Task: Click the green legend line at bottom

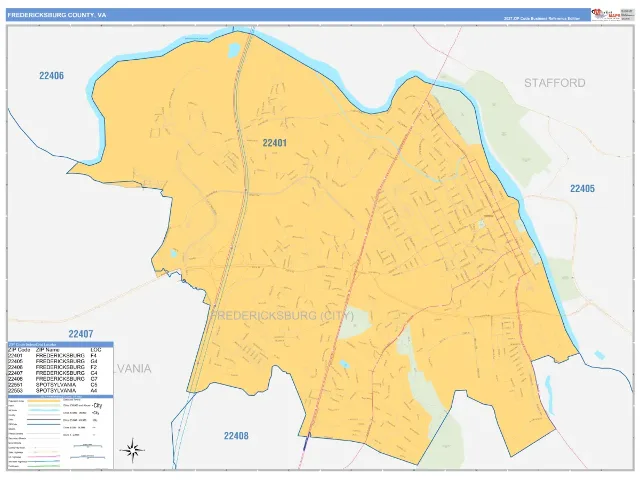Action: tap(44, 466)
